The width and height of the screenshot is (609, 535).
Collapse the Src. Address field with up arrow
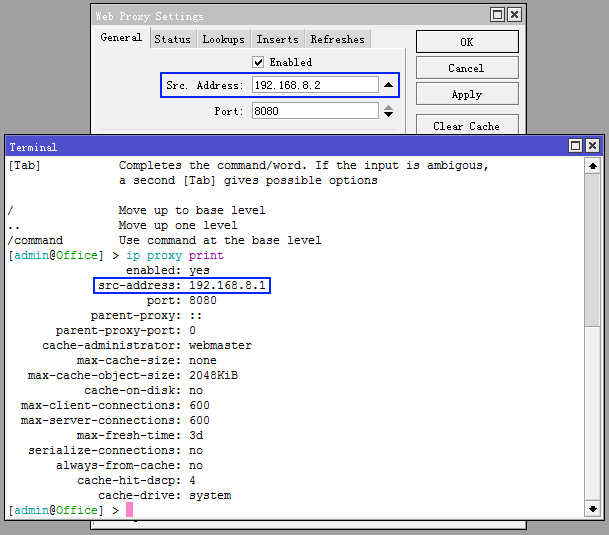tap(388, 85)
